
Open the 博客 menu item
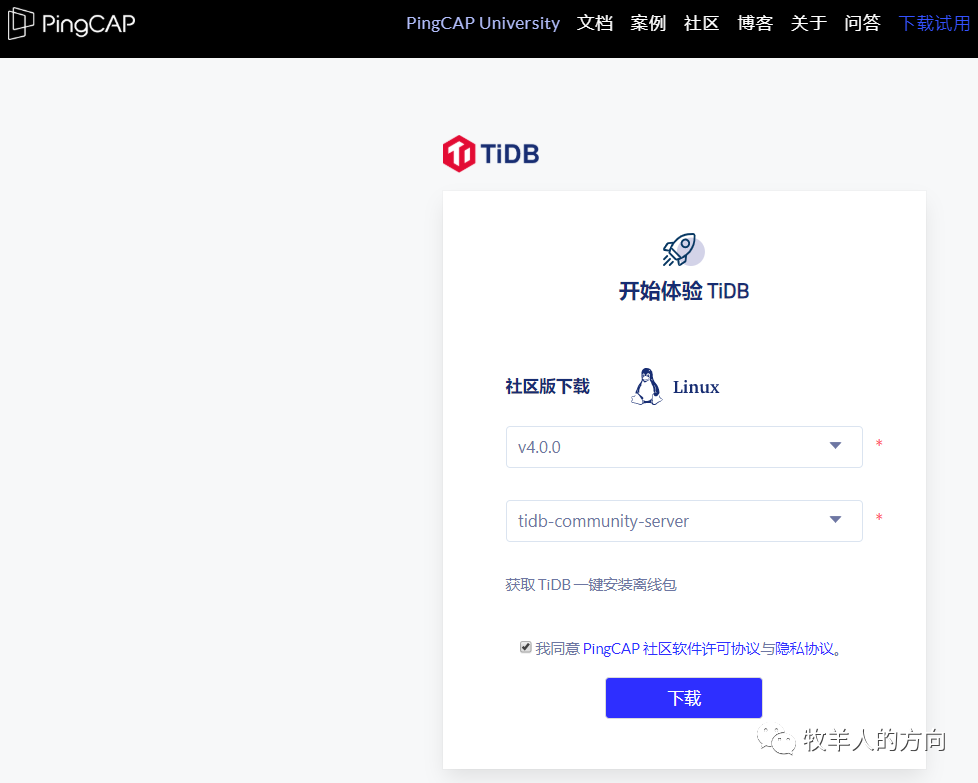[755, 23]
